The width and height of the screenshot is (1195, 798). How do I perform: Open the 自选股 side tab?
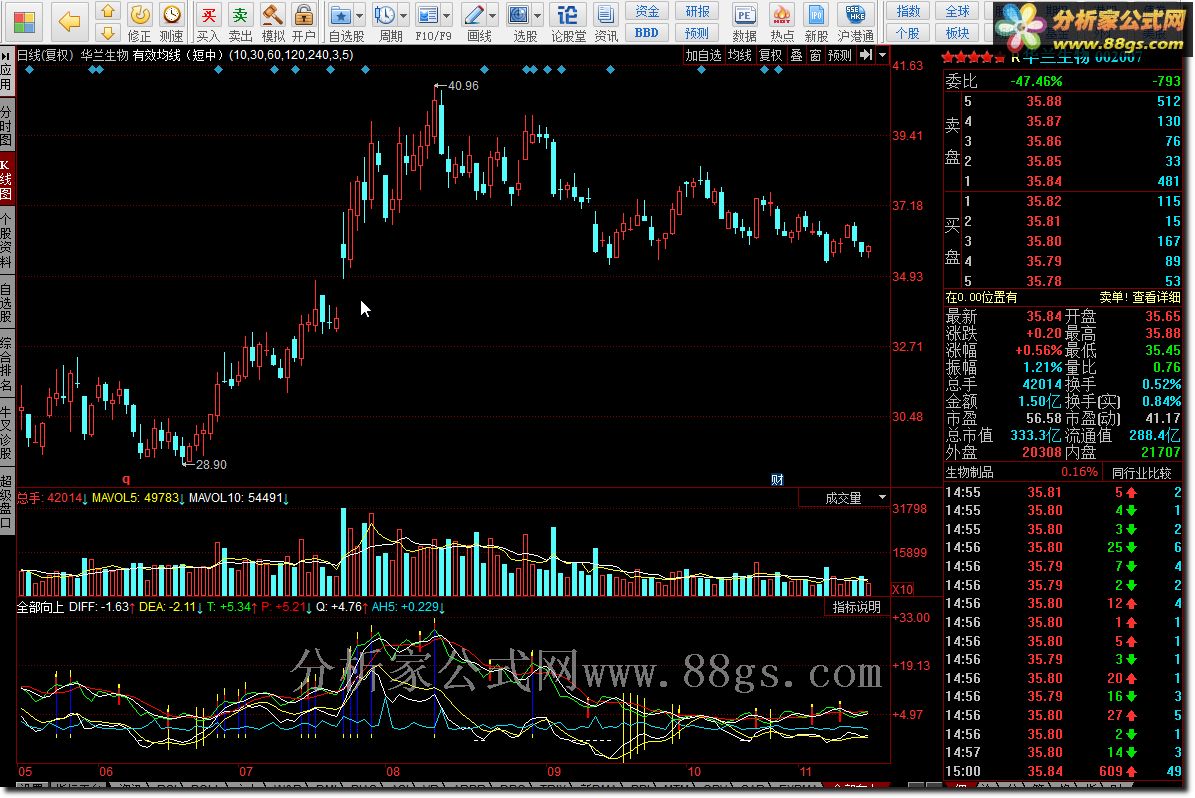click(x=6, y=303)
